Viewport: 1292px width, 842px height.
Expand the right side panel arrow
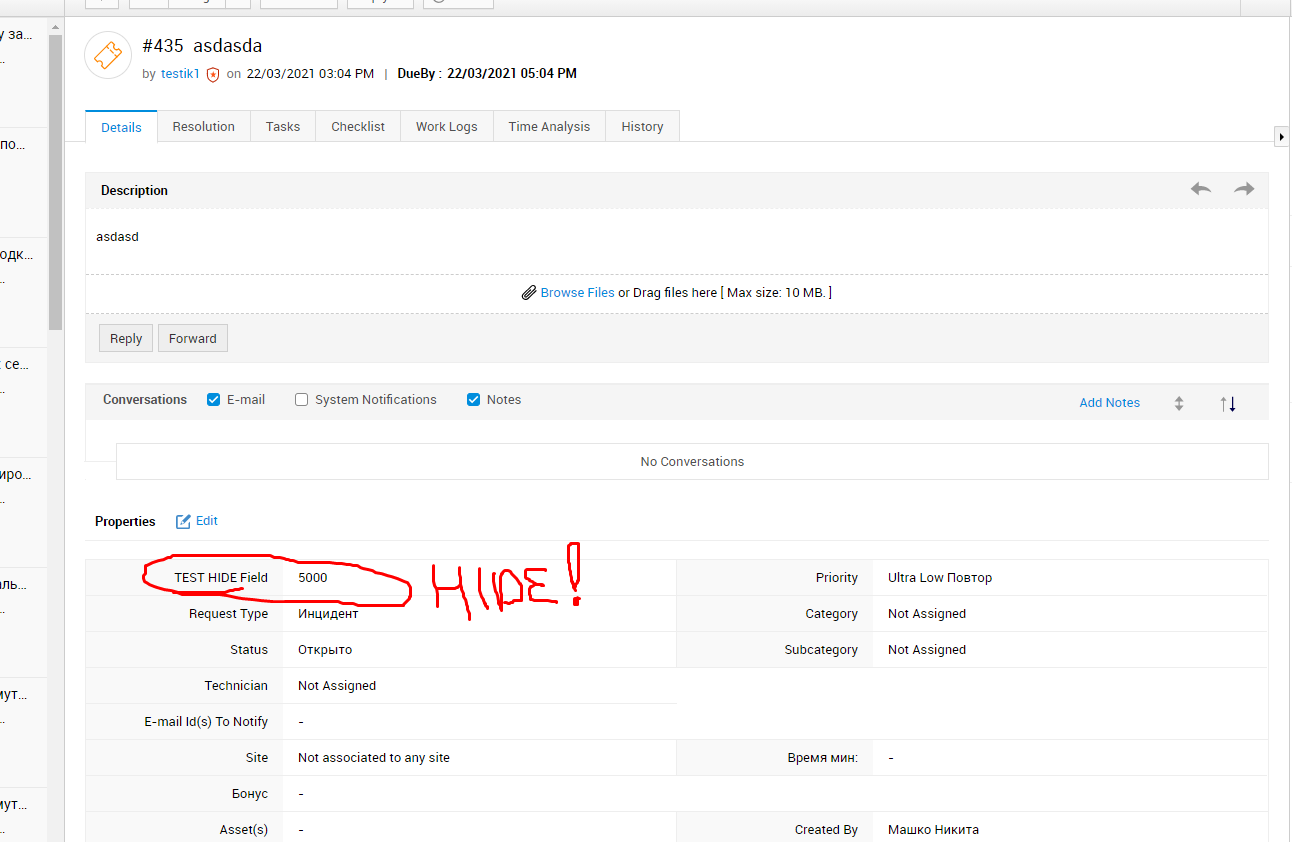1282,136
